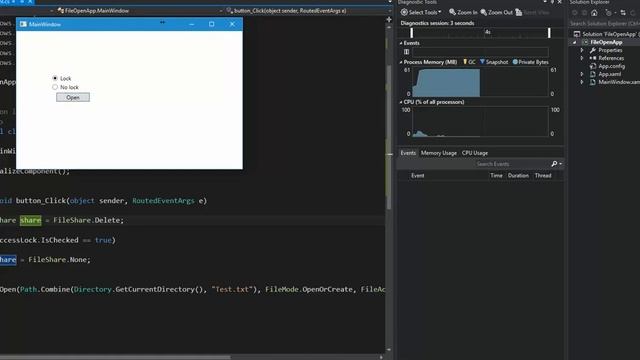Select the Properties wrench item
This screenshot has height=360, width=640.
point(606,50)
